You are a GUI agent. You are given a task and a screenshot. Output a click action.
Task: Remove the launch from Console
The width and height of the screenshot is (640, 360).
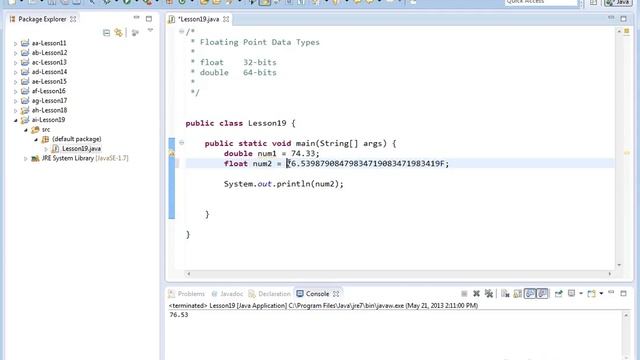tap(476, 294)
